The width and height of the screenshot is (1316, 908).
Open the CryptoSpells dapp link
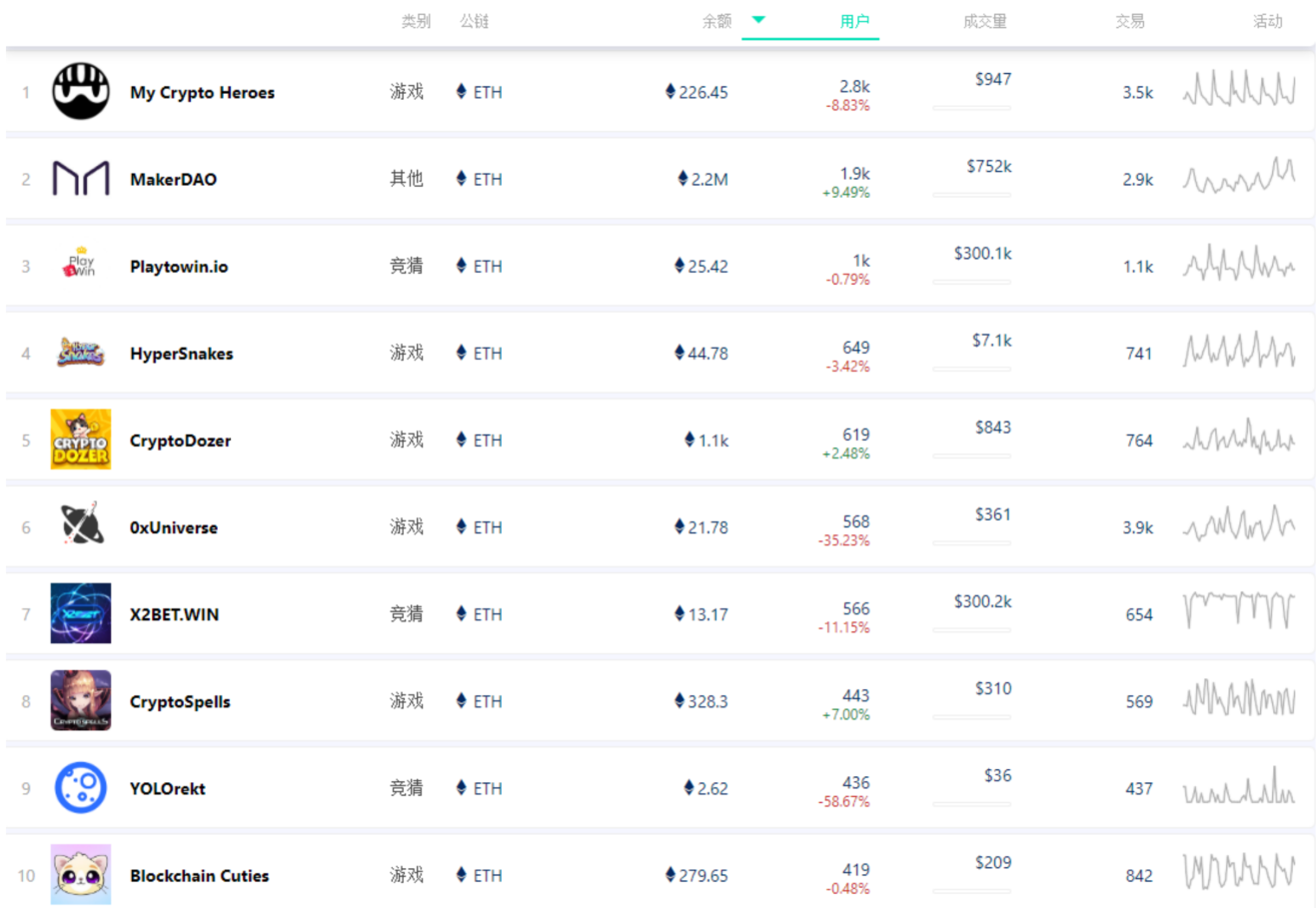tap(180, 700)
